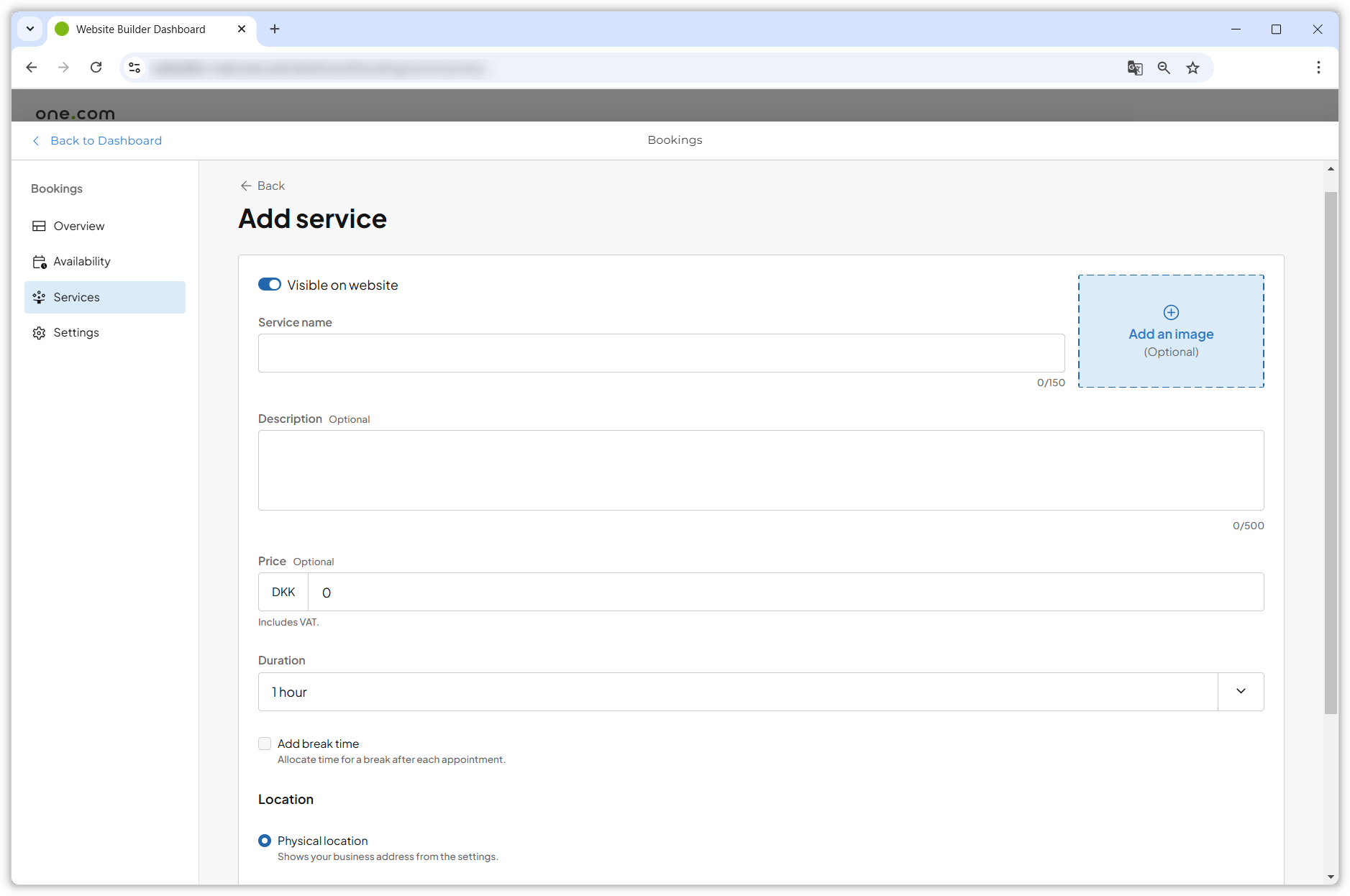Open a new browser tab

click(x=275, y=29)
